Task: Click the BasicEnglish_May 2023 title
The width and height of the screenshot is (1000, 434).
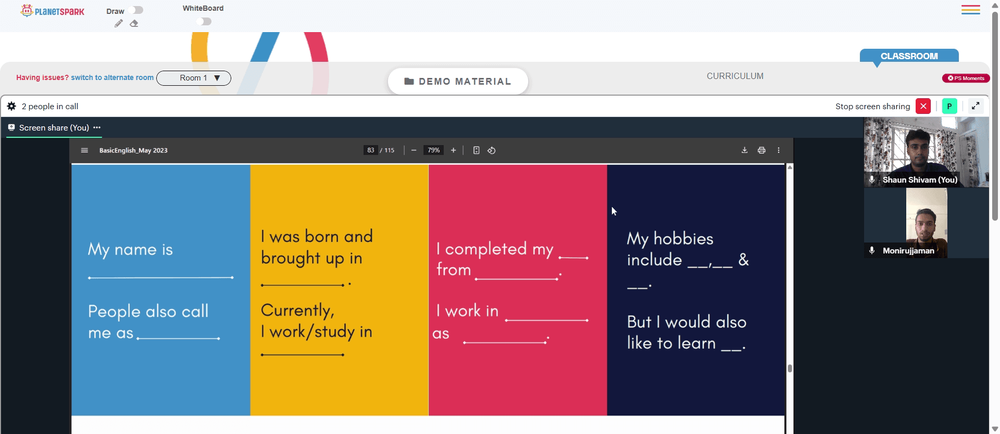Action: tap(133, 150)
